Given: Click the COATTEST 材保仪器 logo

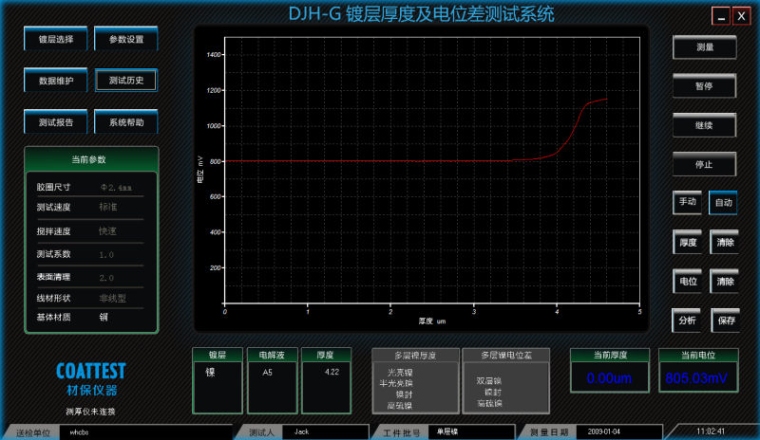Looking at the screenshot, I should (91, 379).
